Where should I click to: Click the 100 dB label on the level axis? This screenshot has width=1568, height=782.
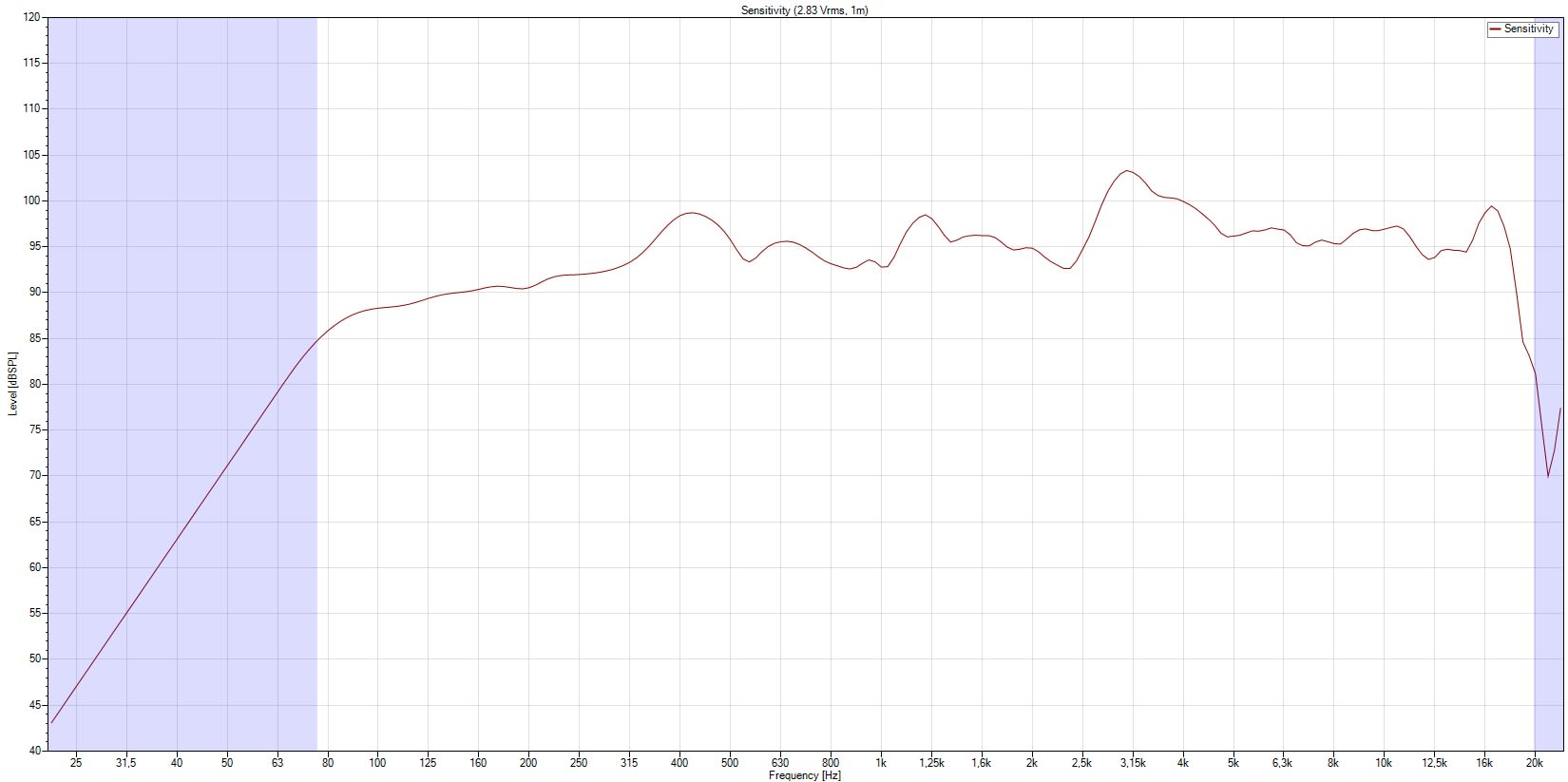pos(31,200)
